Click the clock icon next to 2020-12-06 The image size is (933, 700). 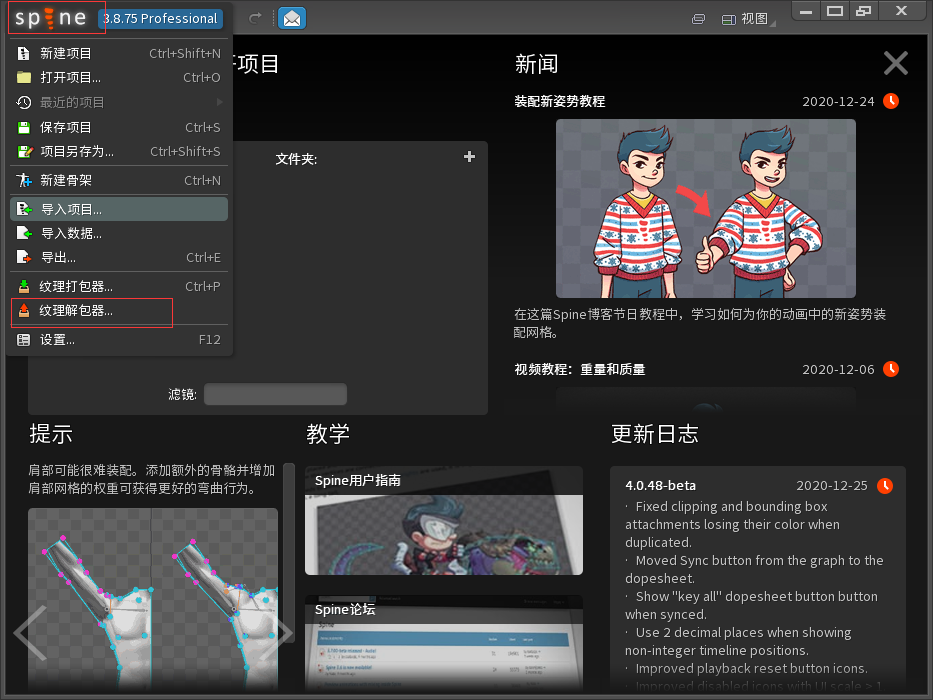(891, 369)
